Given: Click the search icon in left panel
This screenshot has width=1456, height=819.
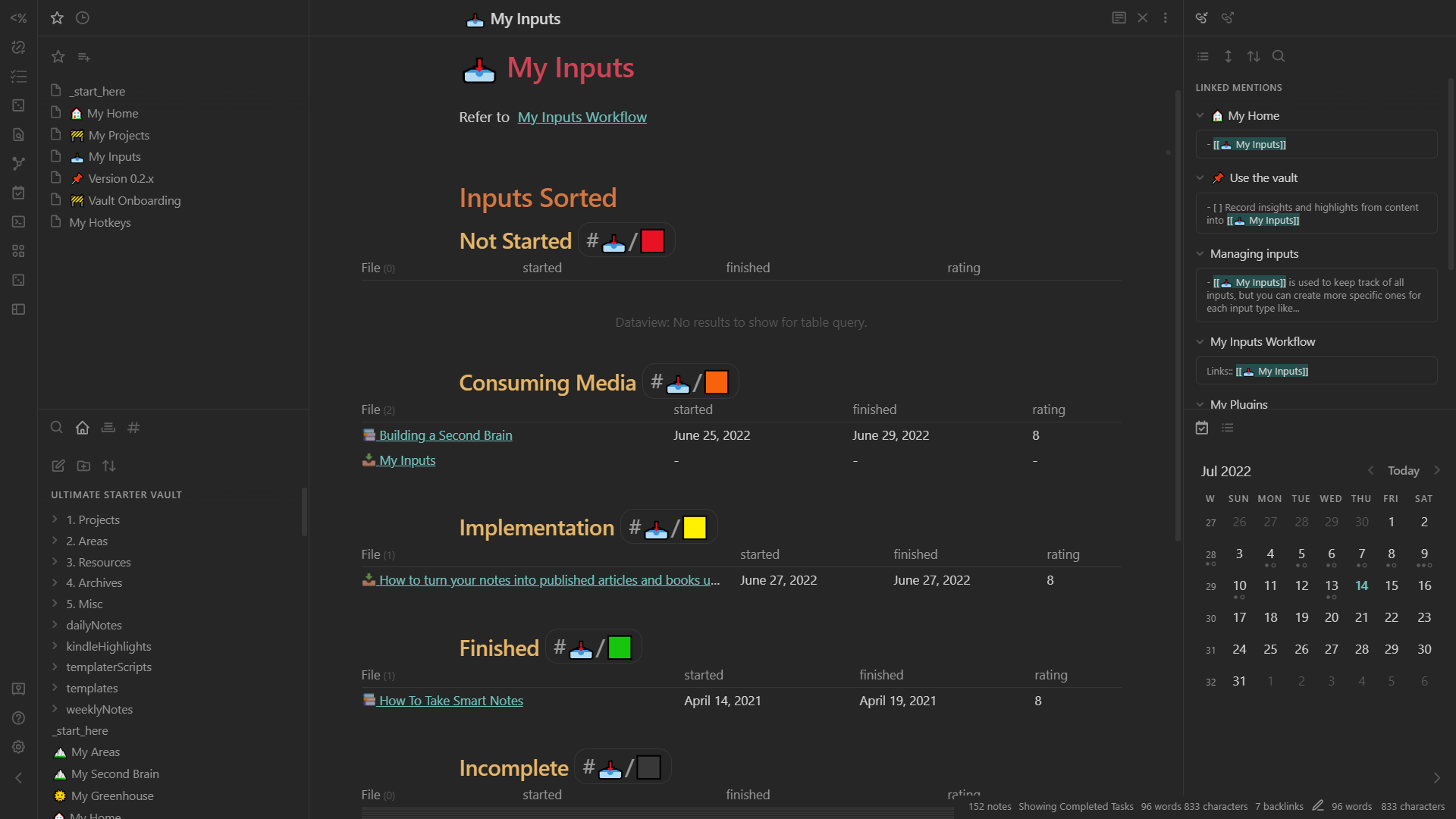Looking at the screenshot, I should pos(57,428).
